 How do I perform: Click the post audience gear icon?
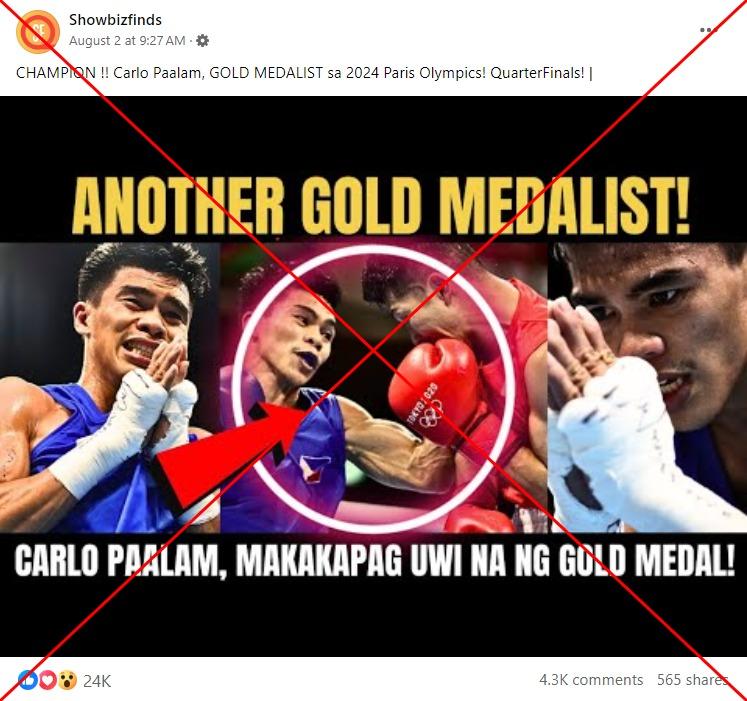202,41
